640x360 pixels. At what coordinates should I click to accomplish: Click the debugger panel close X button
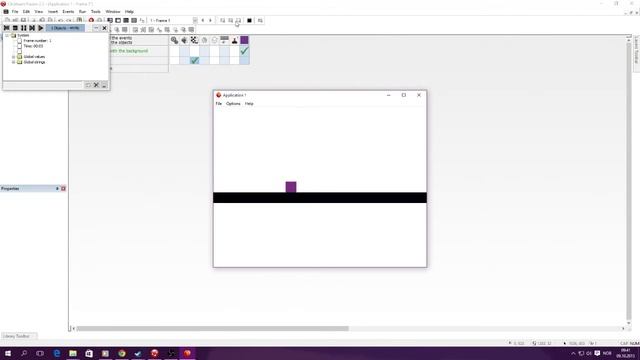[104, 28]
